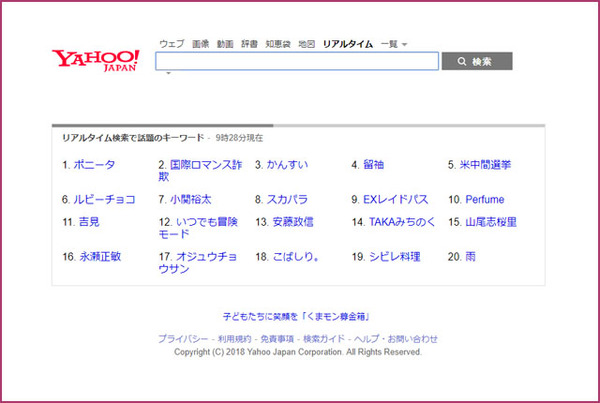
Task: Click the Copyright 2018 Yahoo Japan text
Action: pyautogui.click(x=298, y=352)
